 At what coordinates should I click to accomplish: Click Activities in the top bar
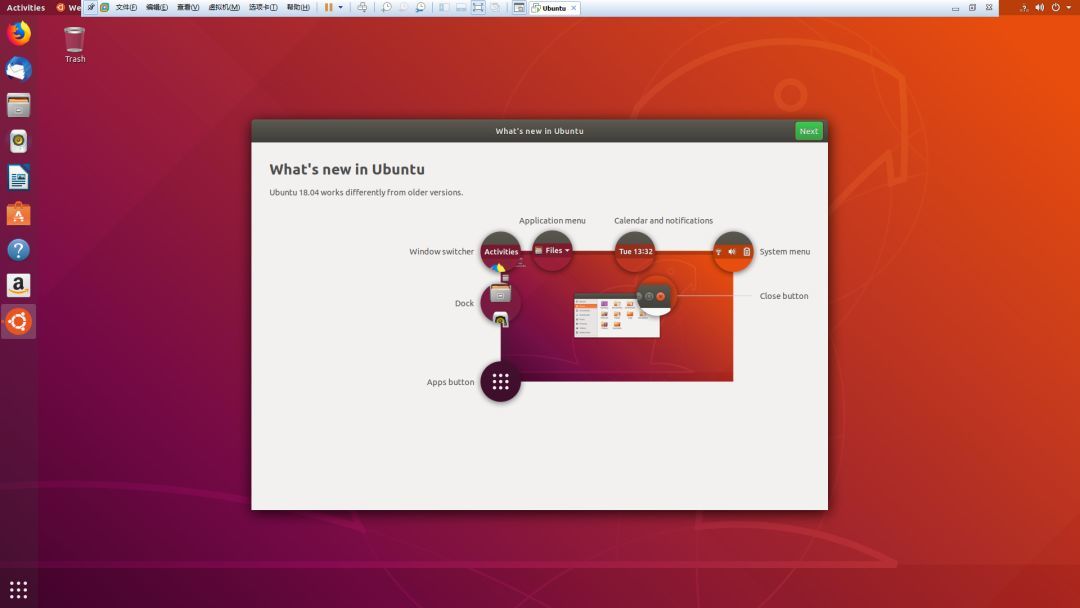pos(26,7)
